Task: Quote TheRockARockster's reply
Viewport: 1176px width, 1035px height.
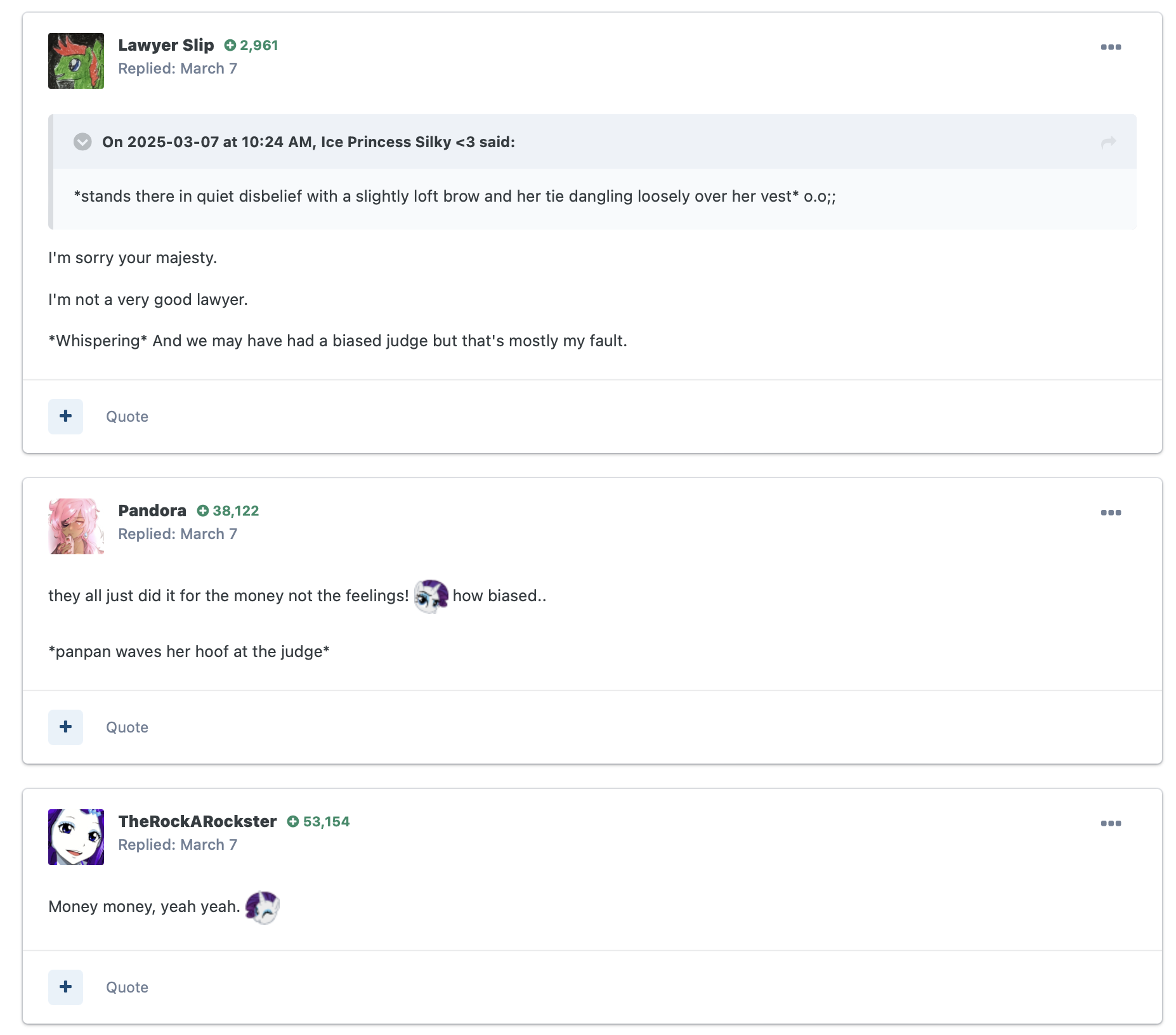Action: pos(127,987)
